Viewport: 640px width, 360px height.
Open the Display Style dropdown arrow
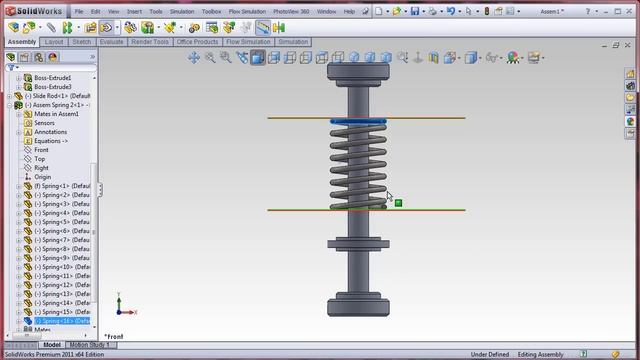click(480, 58)
